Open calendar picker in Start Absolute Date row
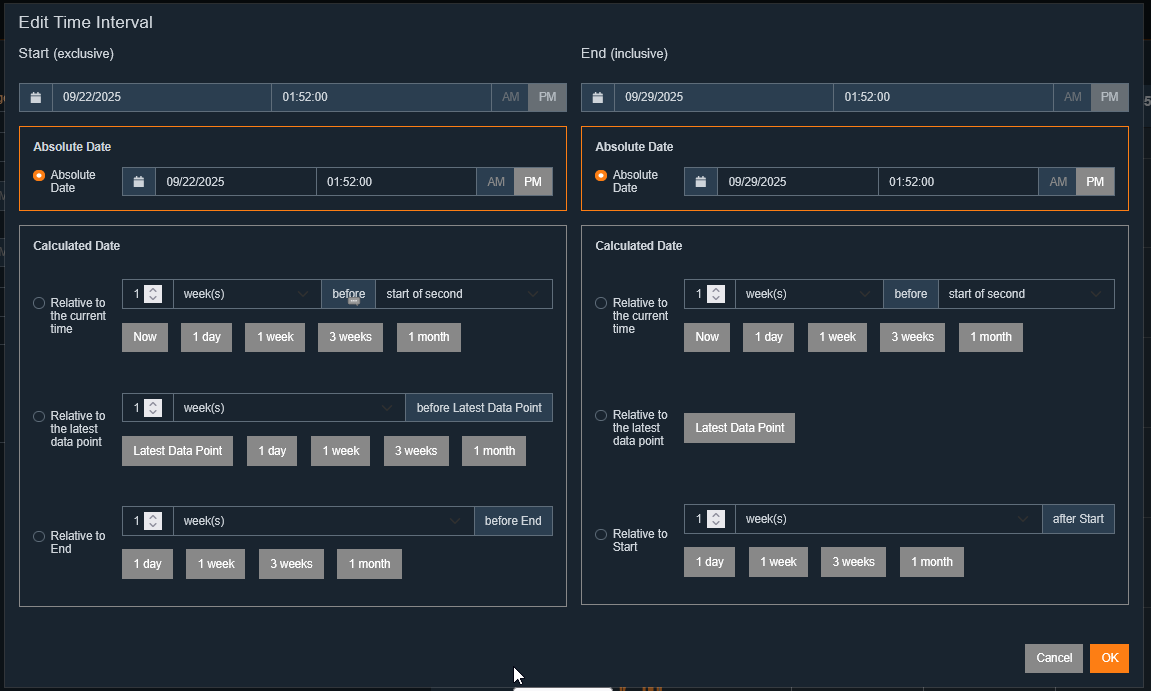This screenshot has width=1151, height=691. (139, 182)
